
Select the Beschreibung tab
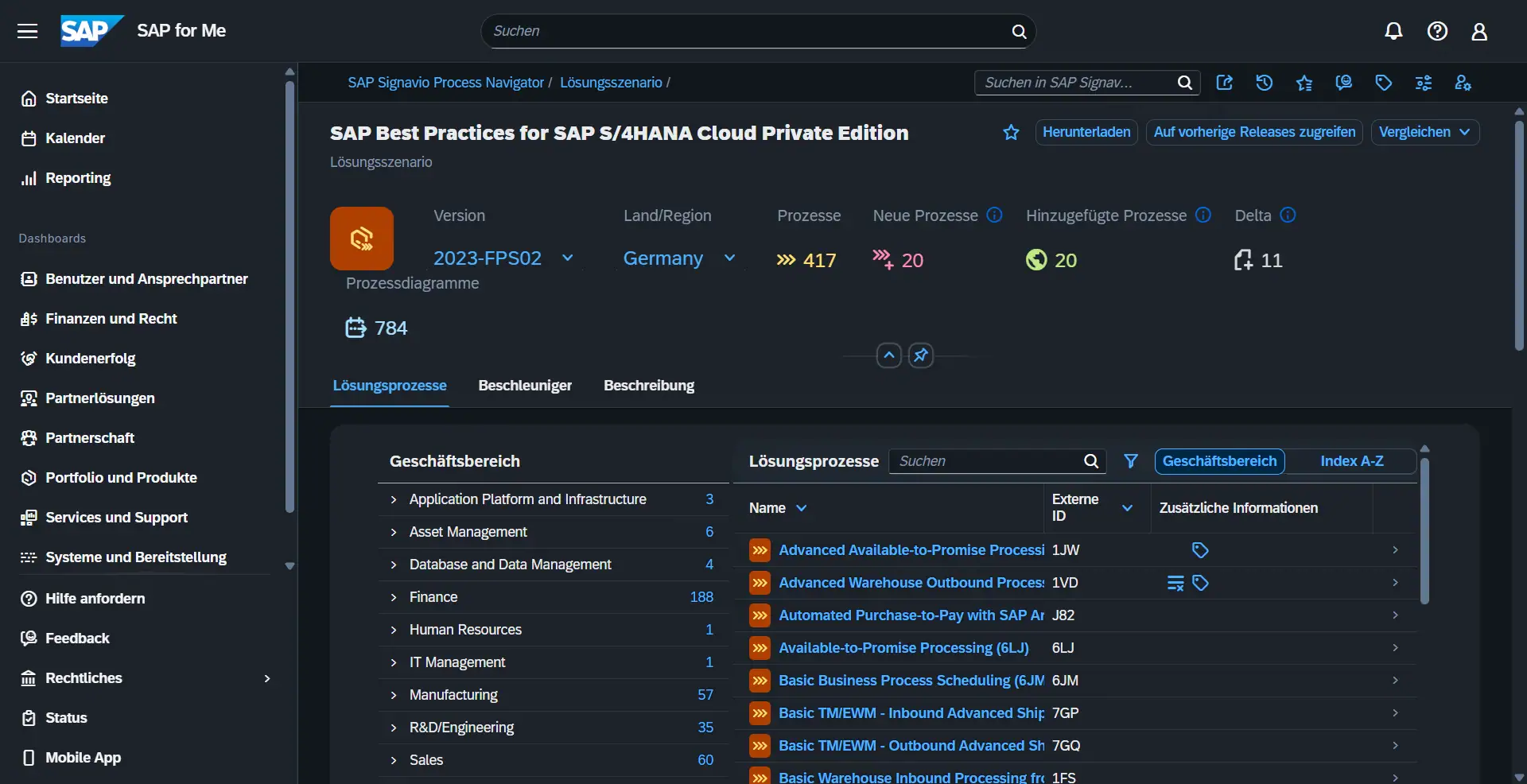(x=649, y=386)
